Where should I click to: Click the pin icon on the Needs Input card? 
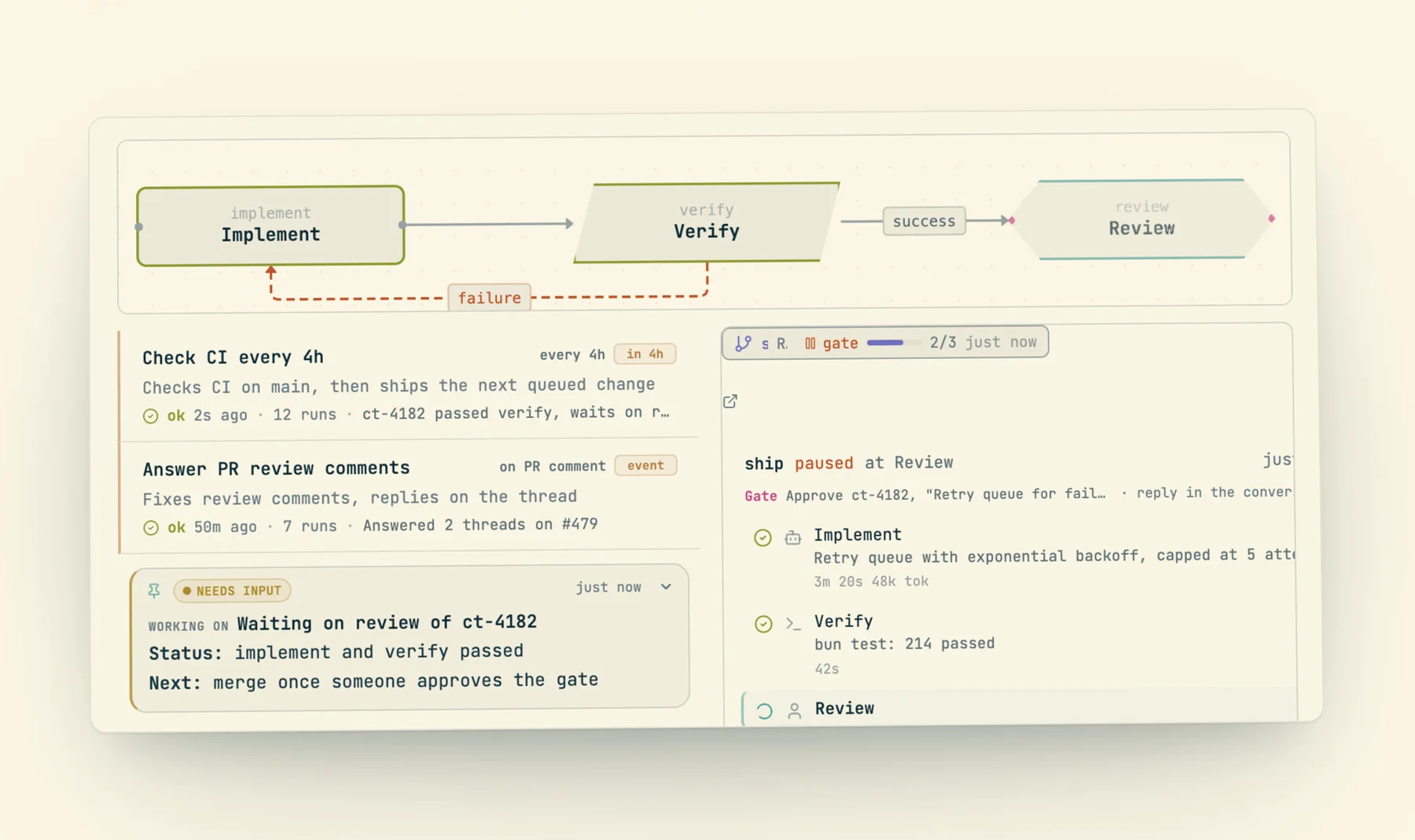(154, 590)
